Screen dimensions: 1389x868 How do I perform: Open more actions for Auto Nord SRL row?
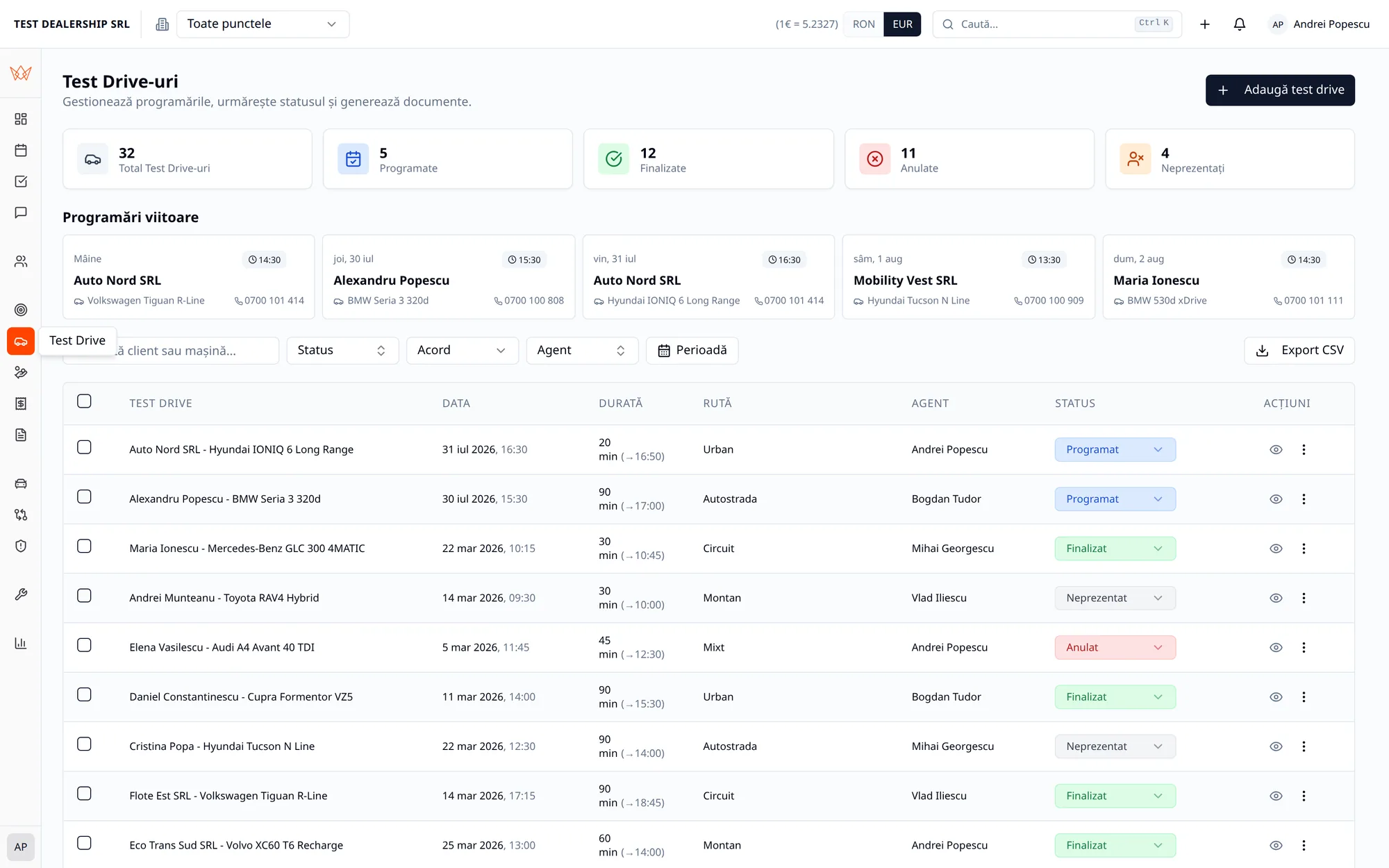(x=1304, y=449)
